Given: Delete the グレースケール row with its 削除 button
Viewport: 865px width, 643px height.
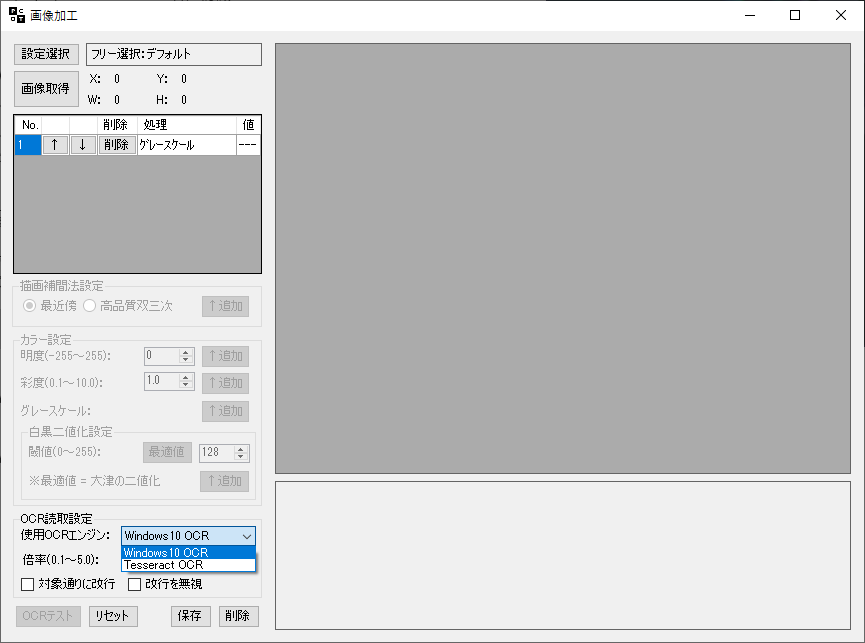Looking at the screenshot, I should click(115, 145).
